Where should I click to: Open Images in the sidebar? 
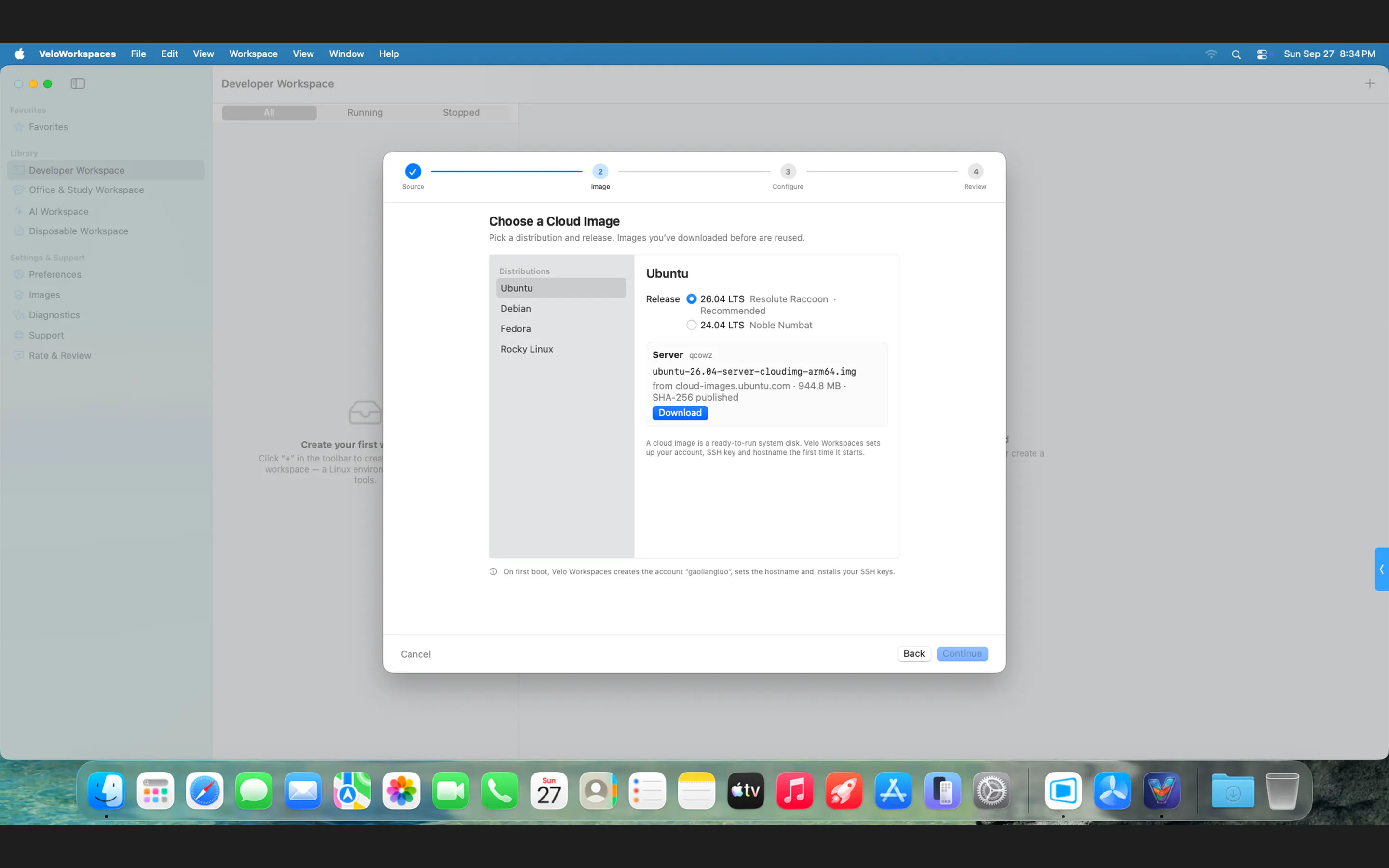point(106,295)
